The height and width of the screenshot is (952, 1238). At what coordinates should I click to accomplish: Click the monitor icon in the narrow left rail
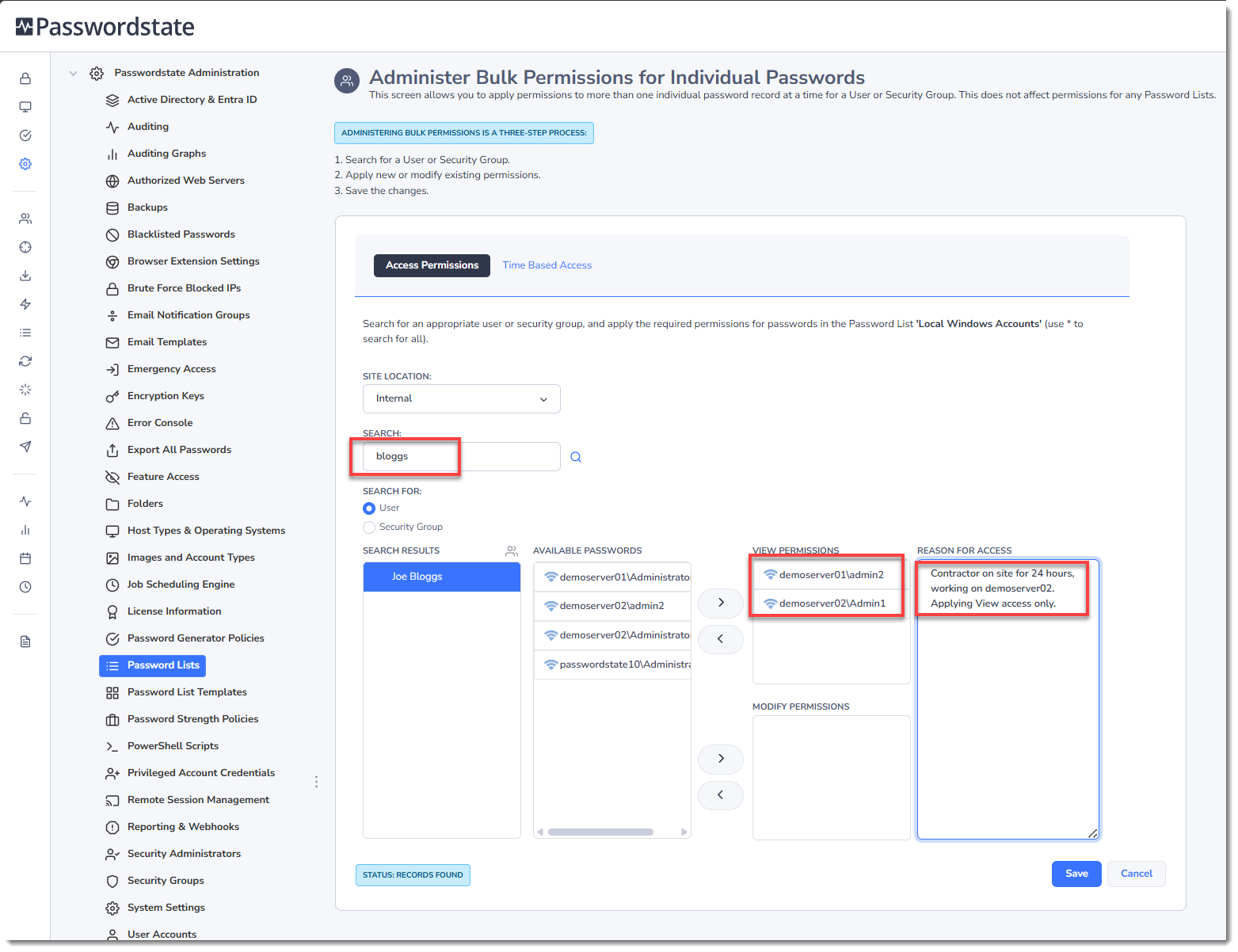[25, 107]
